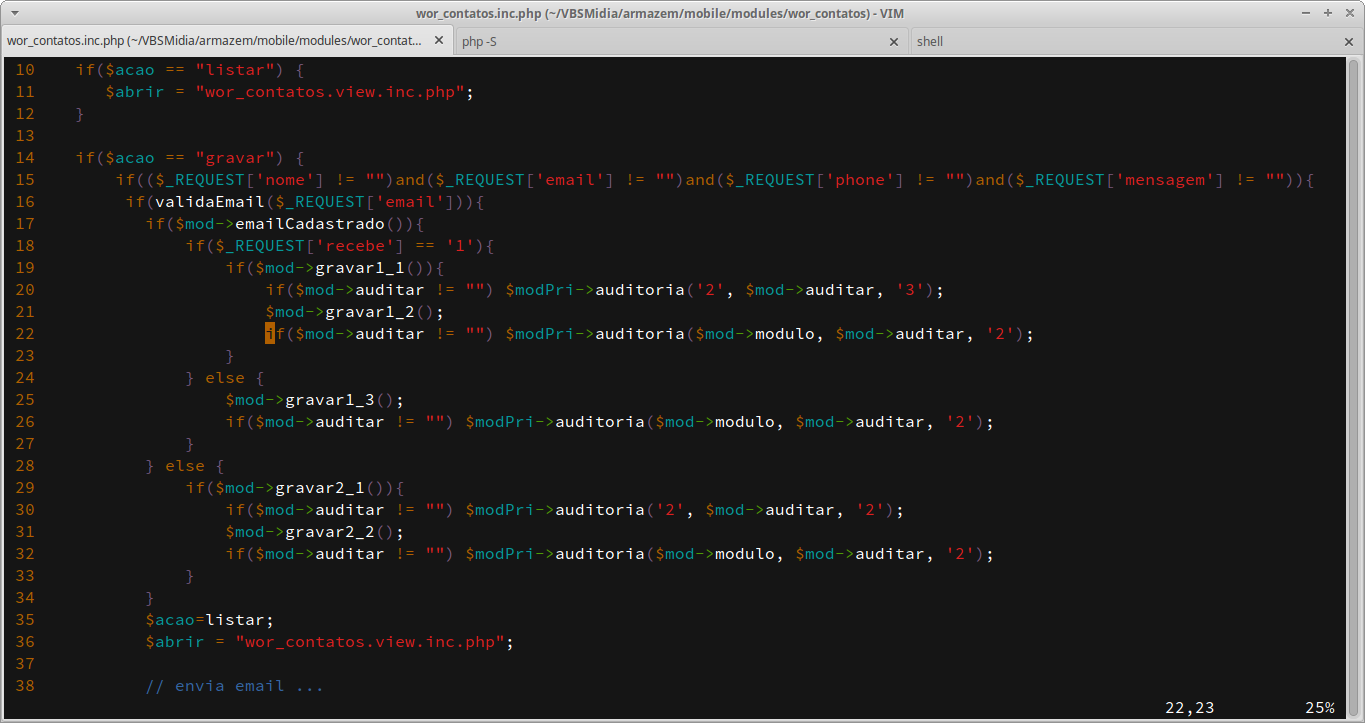Click gravar1_1 method on line 19

[x=360, y=268]
